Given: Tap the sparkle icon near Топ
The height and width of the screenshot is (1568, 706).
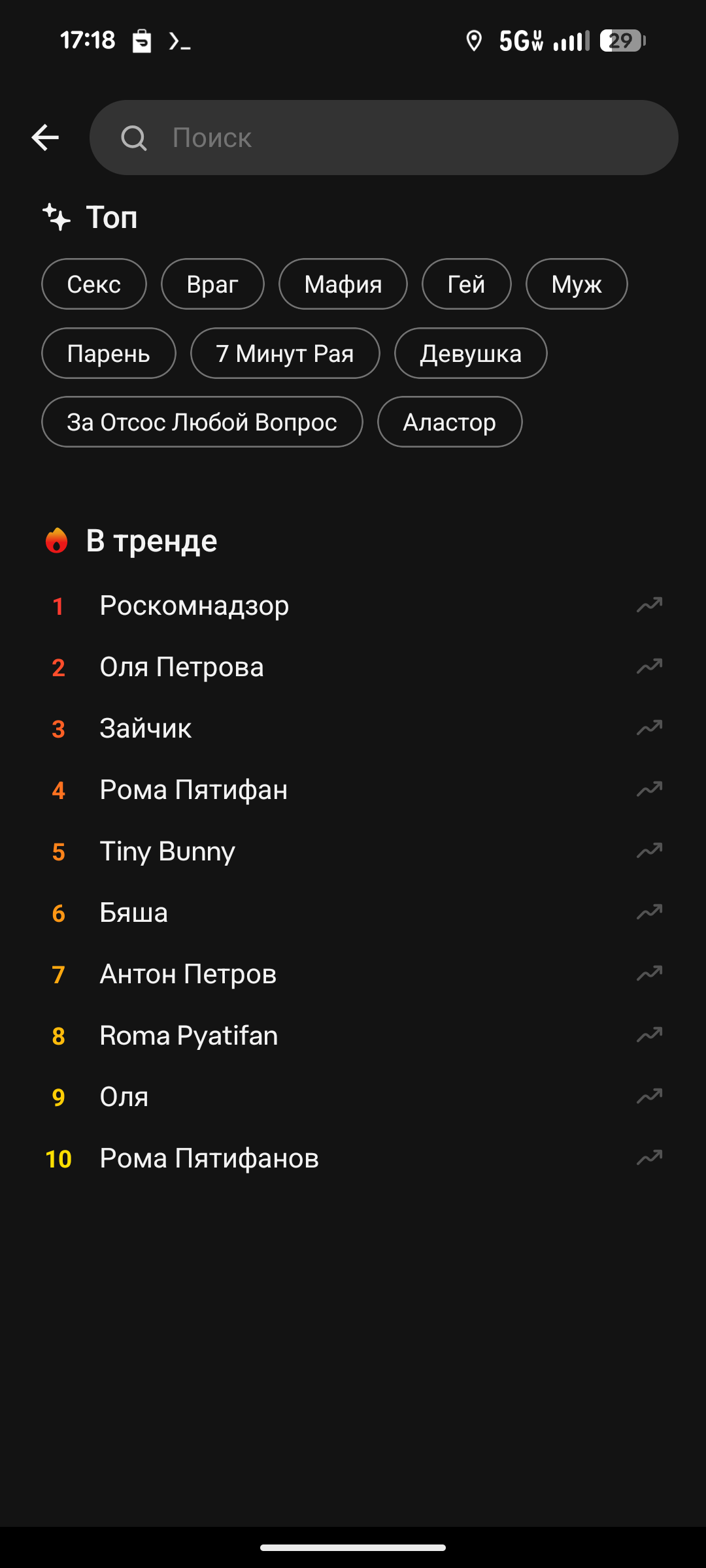Looking at the screenshot, I should (x=57, y=217).
